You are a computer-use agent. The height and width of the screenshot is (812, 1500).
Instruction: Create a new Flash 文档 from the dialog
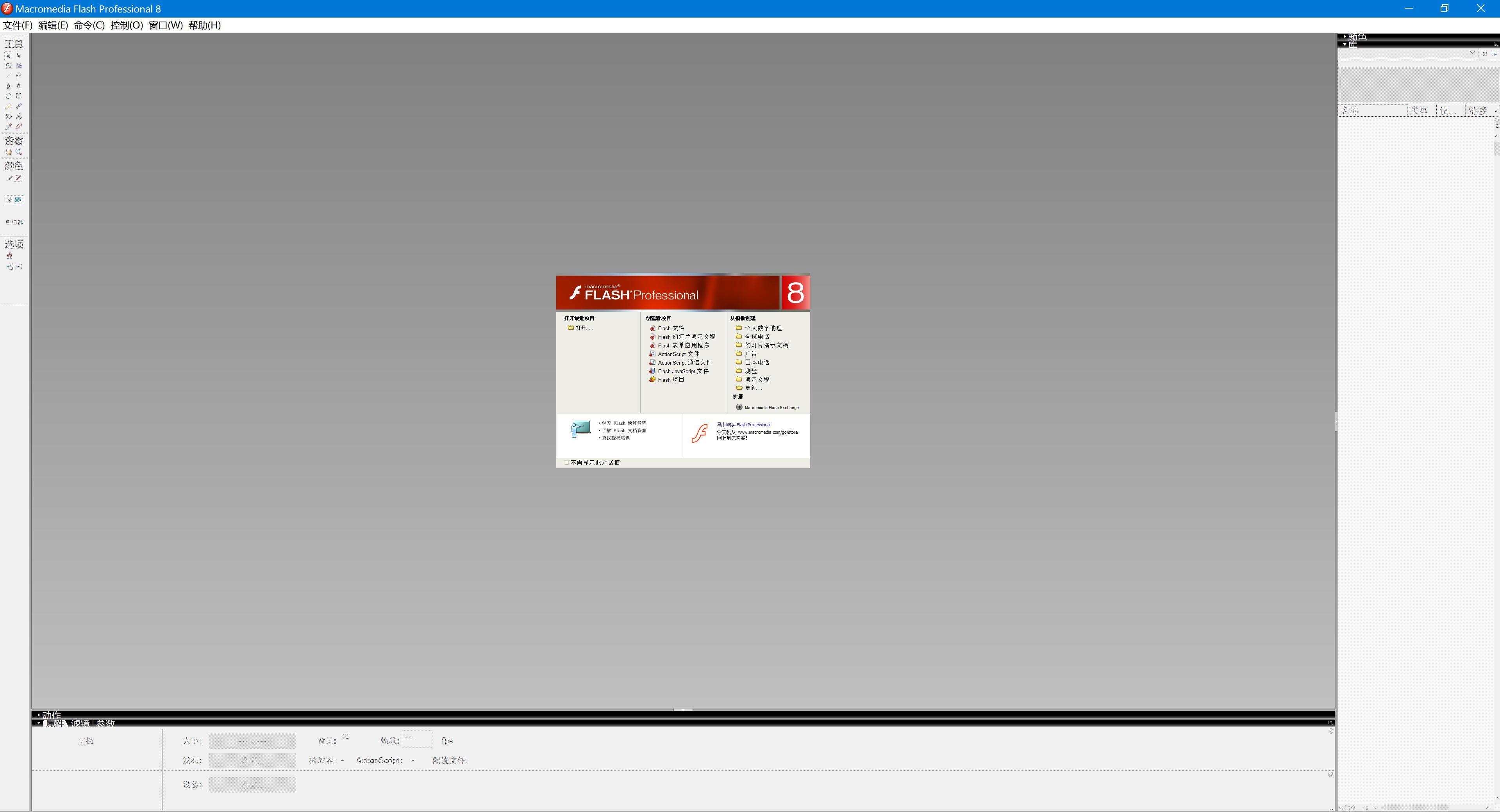click(x=671, y=328)
